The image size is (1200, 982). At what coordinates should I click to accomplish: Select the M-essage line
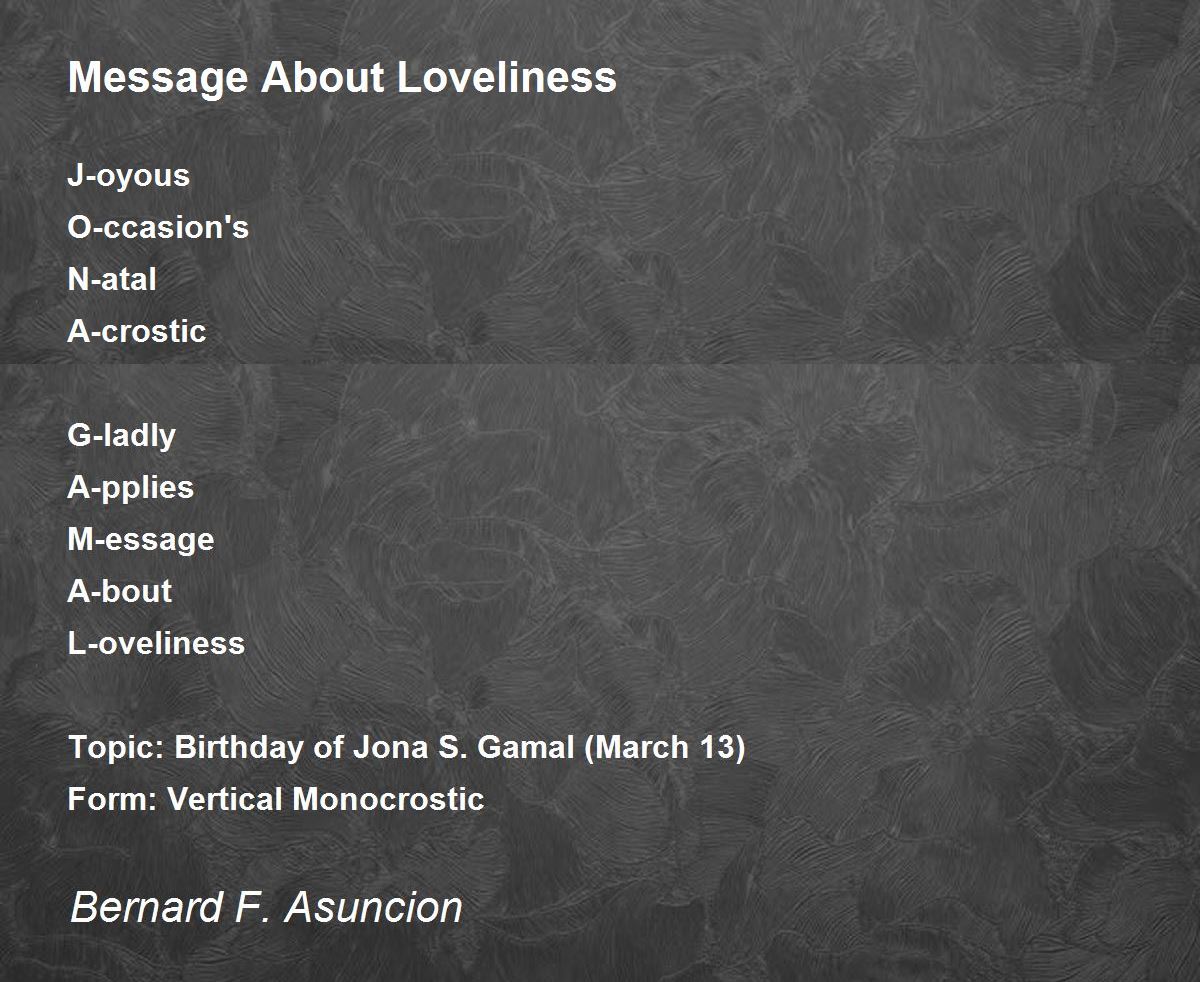click(x=141, y=540)
